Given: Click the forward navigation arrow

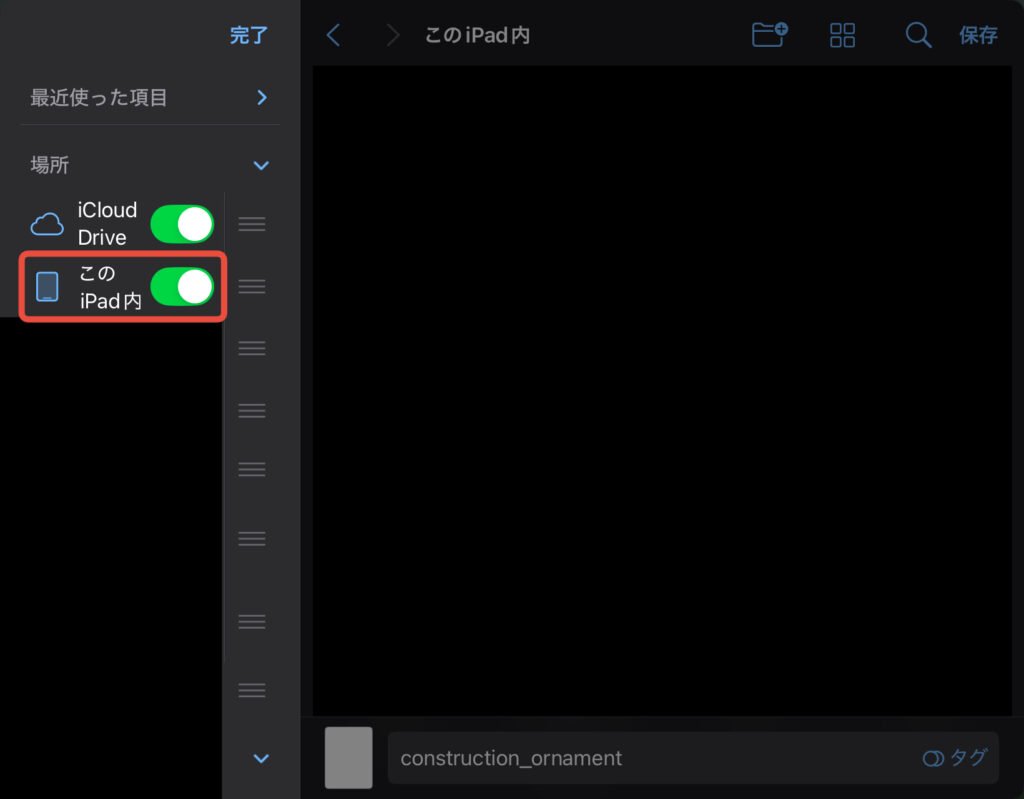Looking at the screenshot, I should (392, 36).
